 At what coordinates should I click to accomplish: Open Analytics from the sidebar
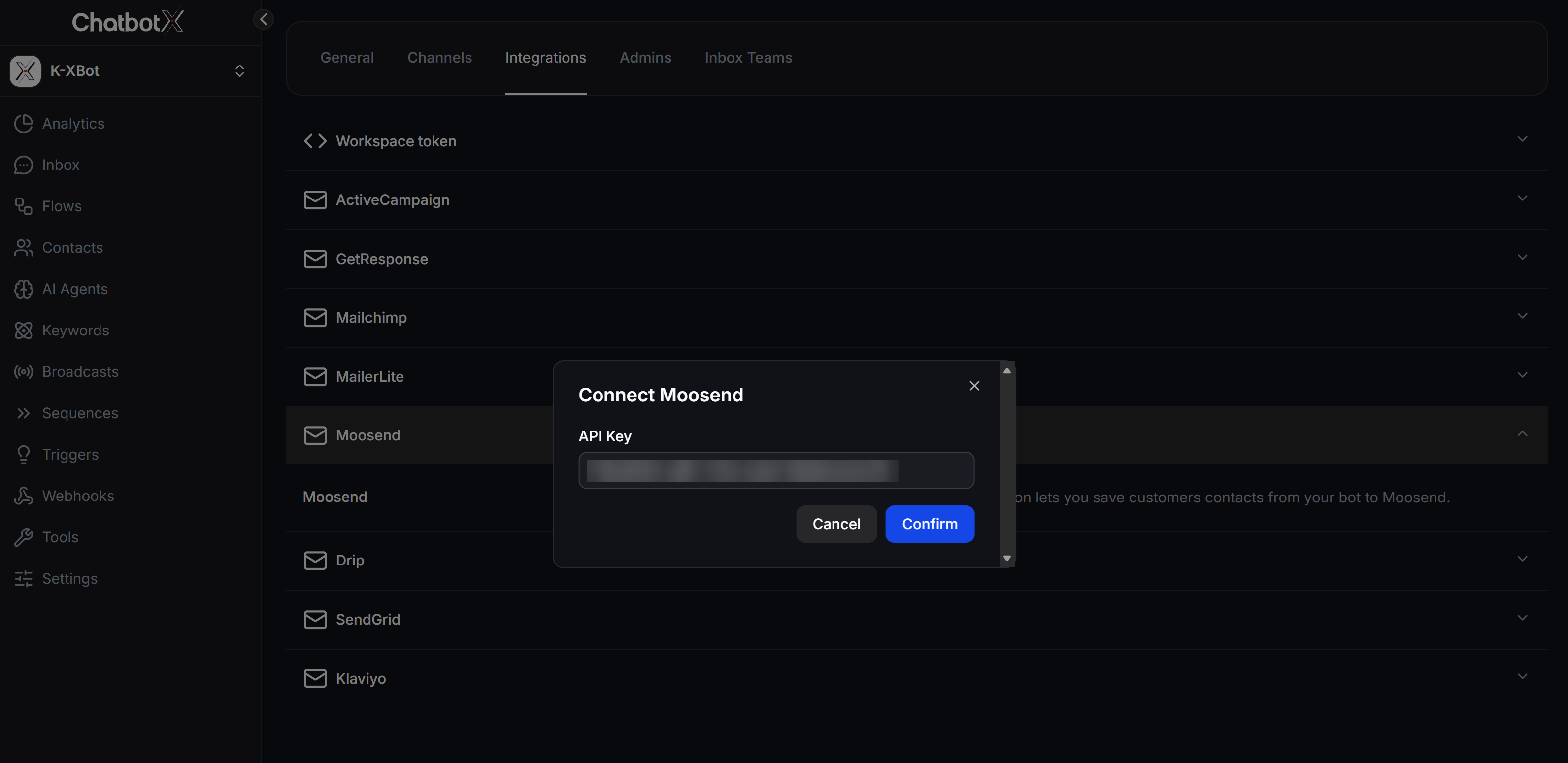pos(73,124)
